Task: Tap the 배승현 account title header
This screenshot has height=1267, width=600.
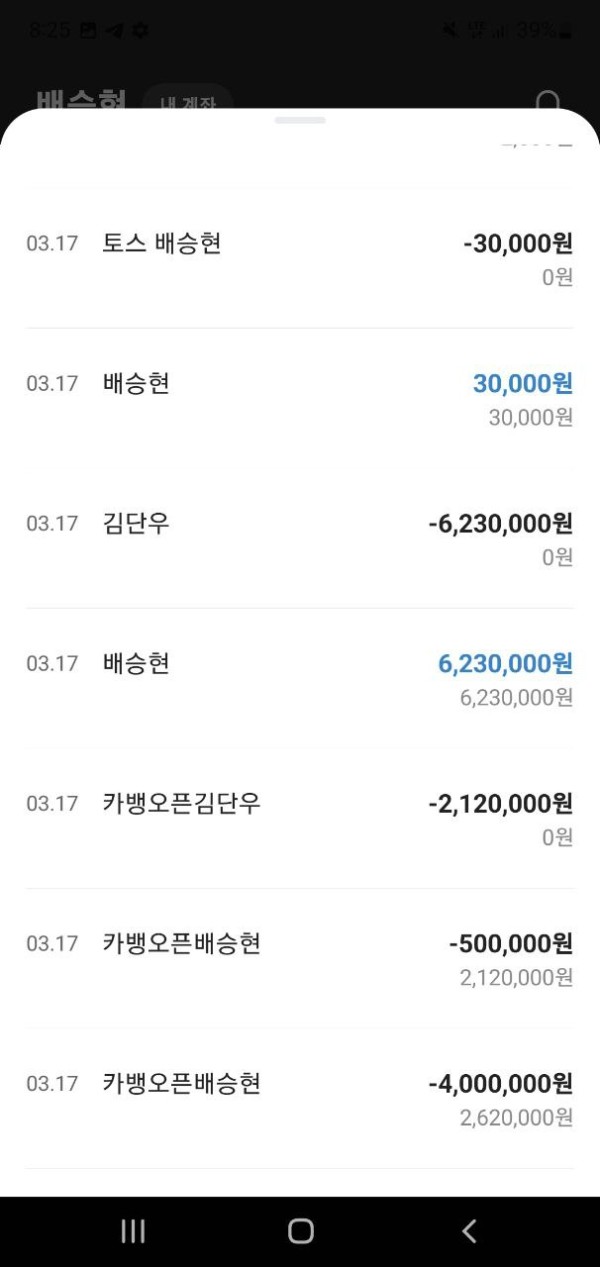Action: click(81, 102)
